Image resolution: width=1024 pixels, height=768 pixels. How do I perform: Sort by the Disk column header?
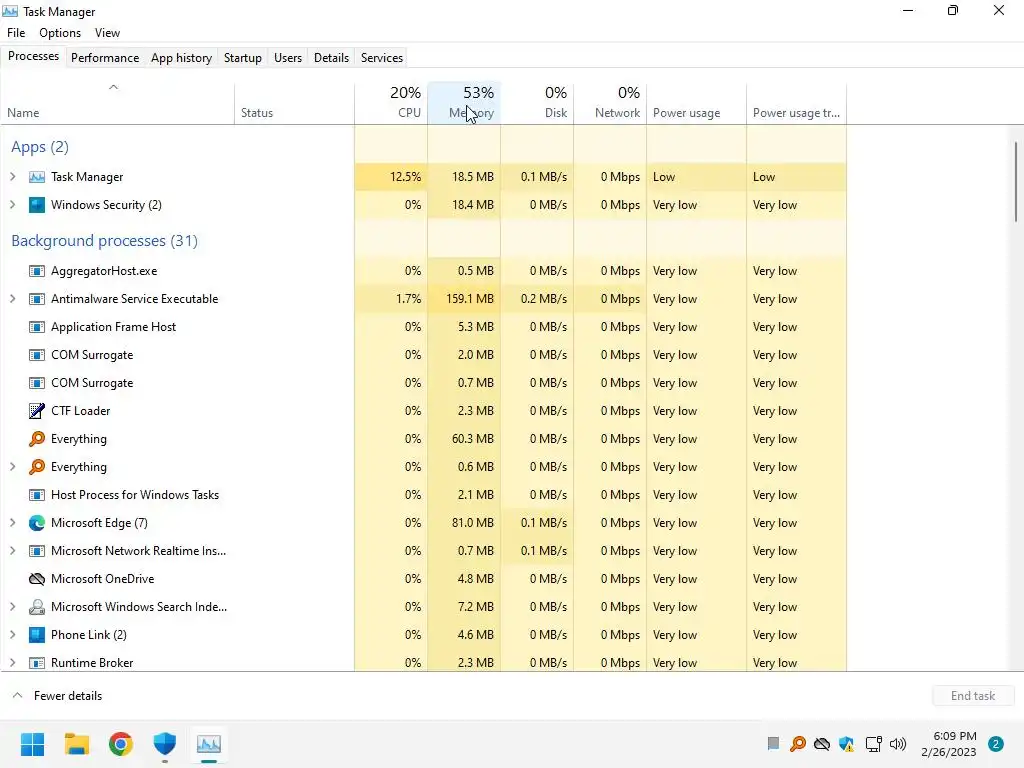[537, 103]
